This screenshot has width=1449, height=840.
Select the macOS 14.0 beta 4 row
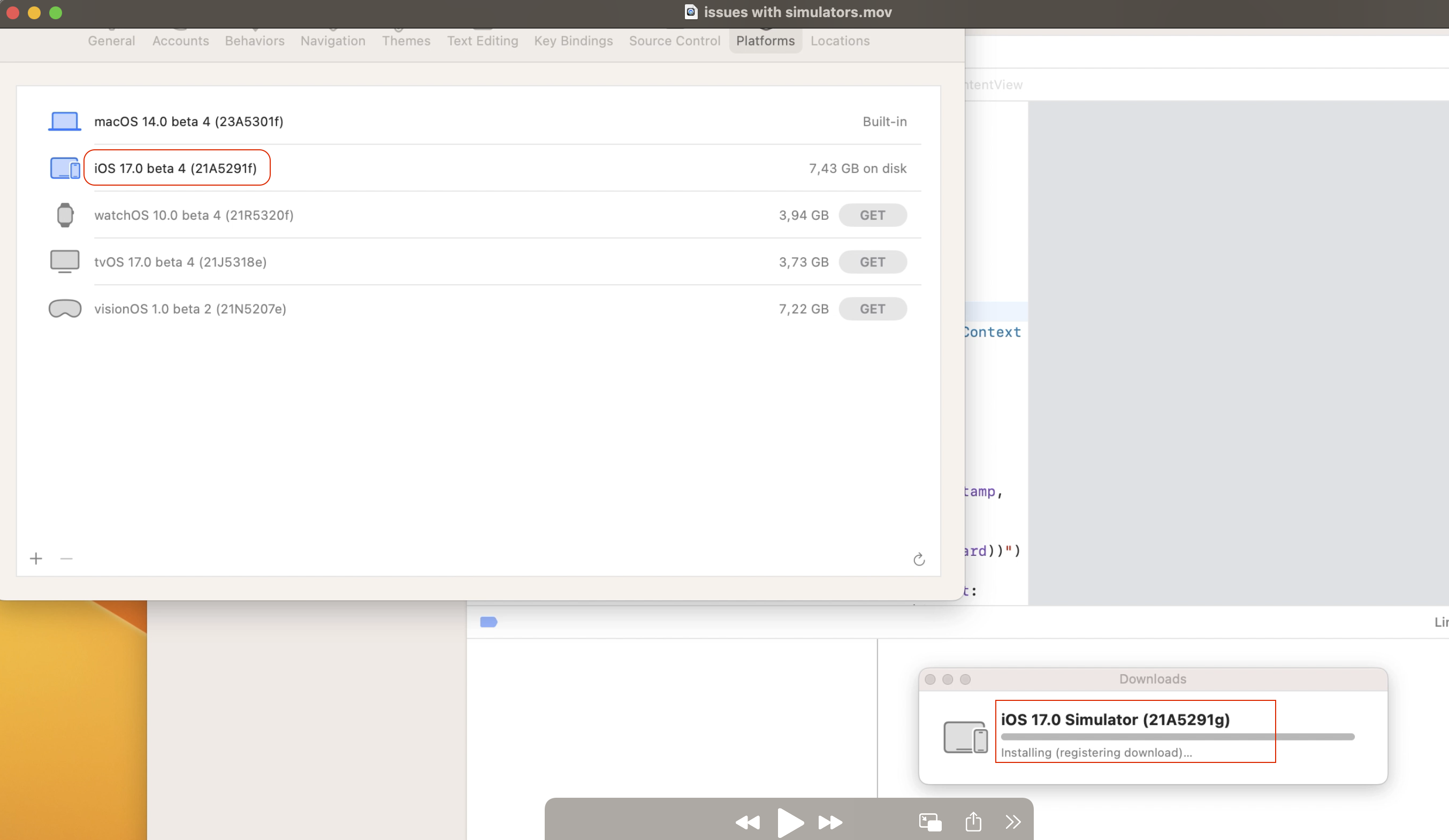coord(188,121)
